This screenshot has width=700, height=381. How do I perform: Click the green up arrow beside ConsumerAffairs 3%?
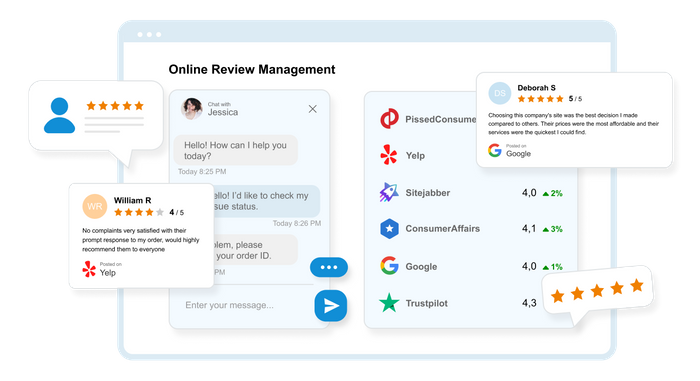[x=546, y=230]
